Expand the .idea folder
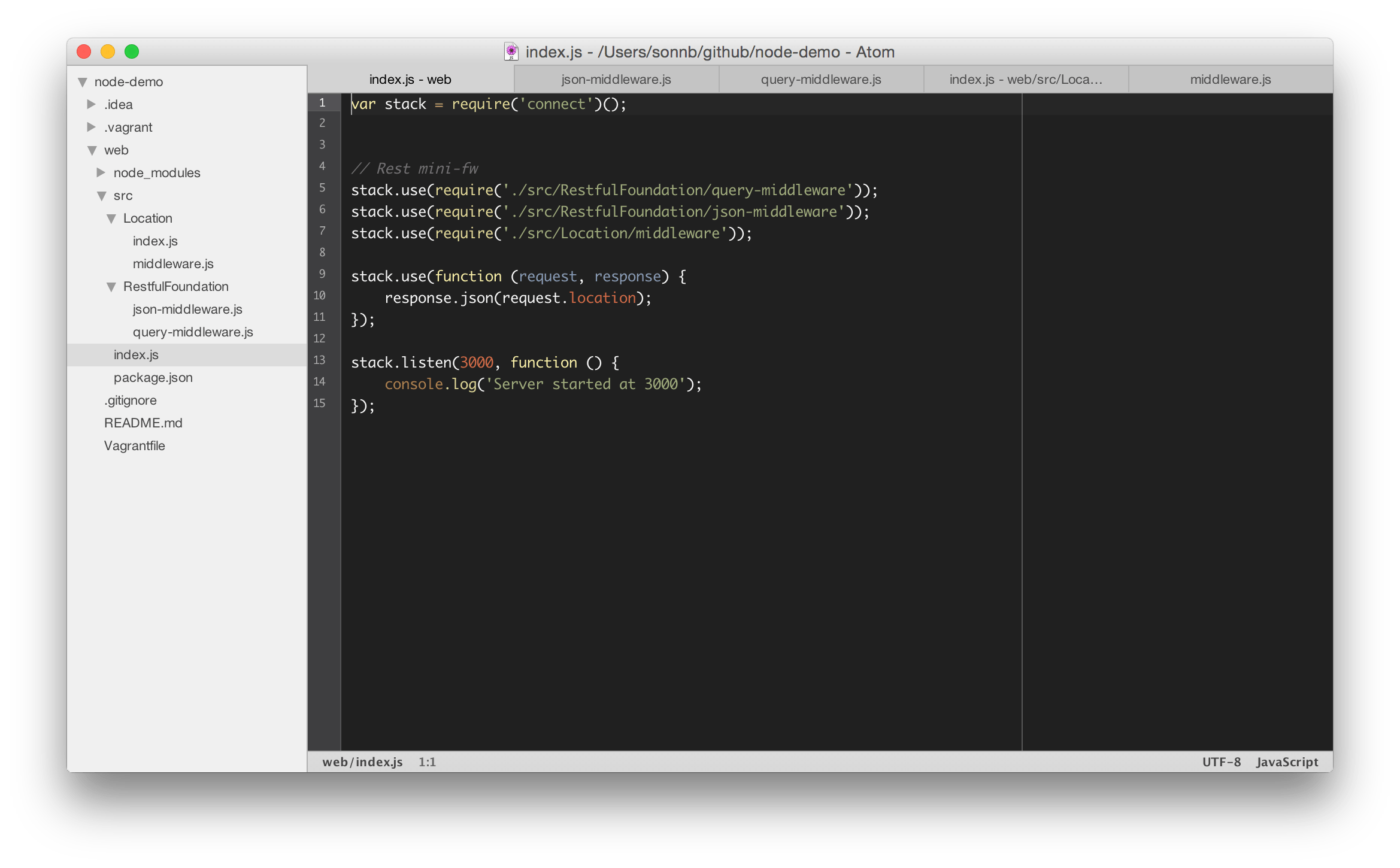The width and height of the screenshot is (1400, 868). pos(92,105)
